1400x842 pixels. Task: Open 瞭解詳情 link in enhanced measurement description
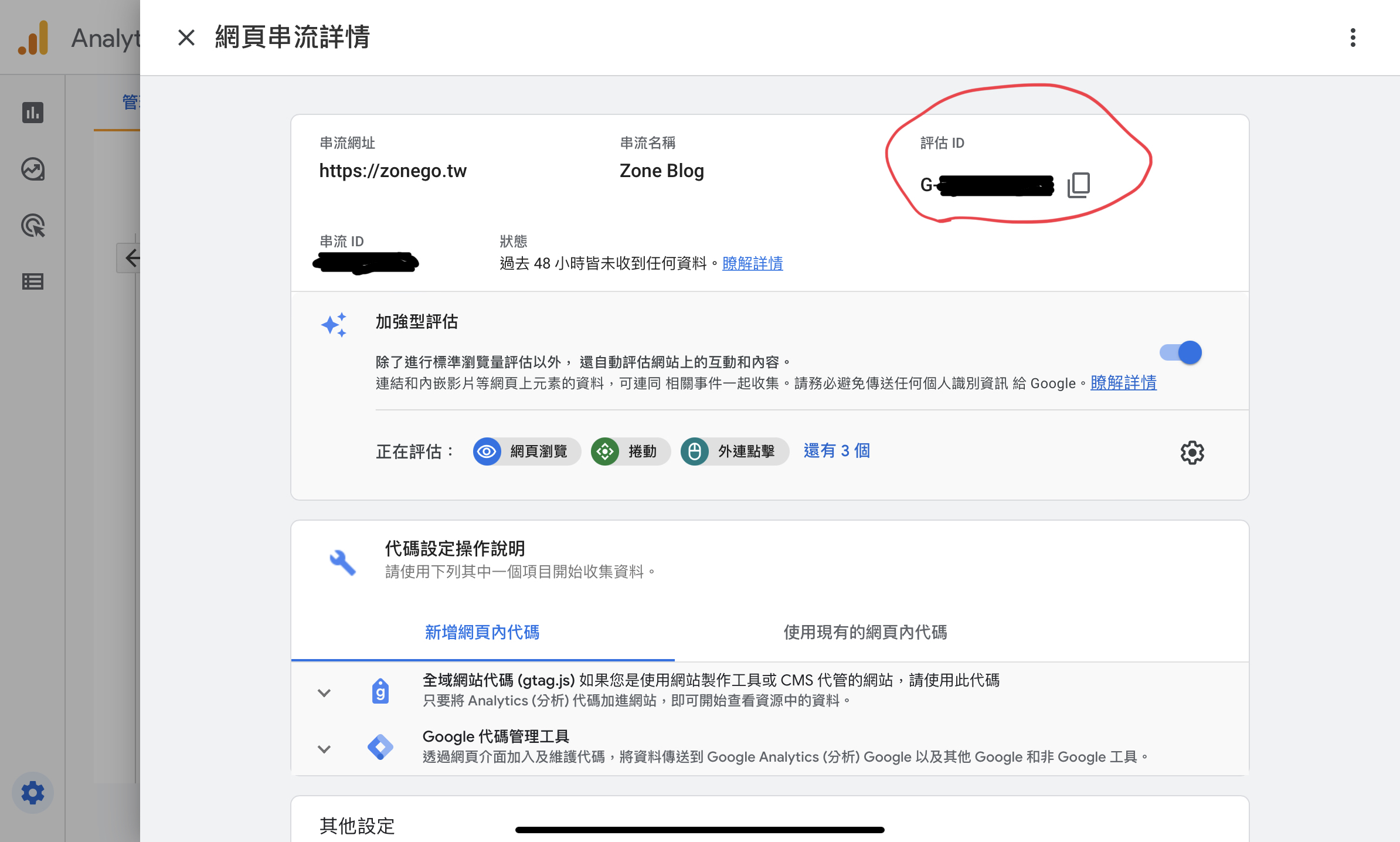pos(1123,383)
